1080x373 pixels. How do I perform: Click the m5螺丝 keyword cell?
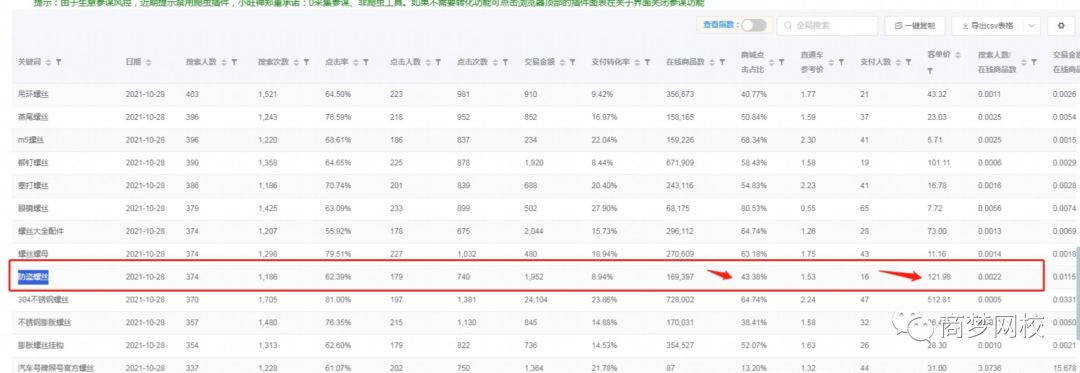coord(31,140)
